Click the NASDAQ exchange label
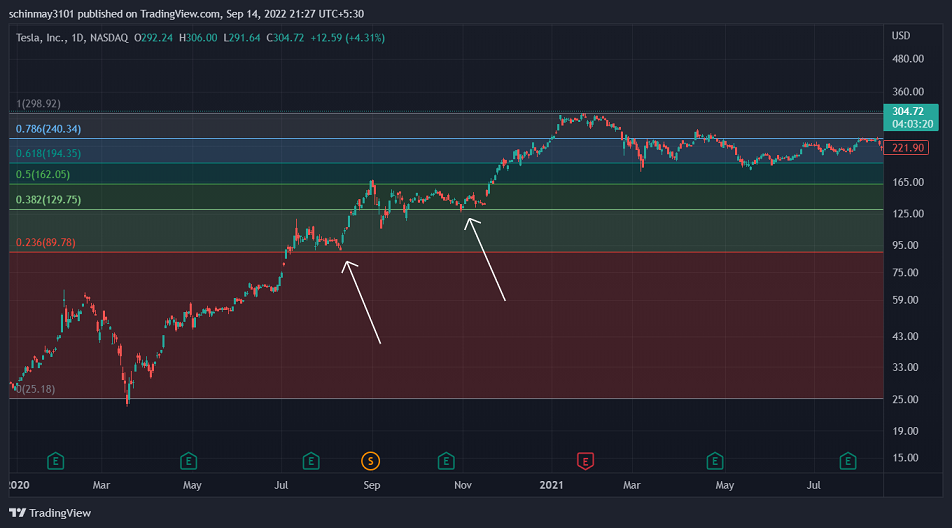The image size is (952, 528). point(109,38)
